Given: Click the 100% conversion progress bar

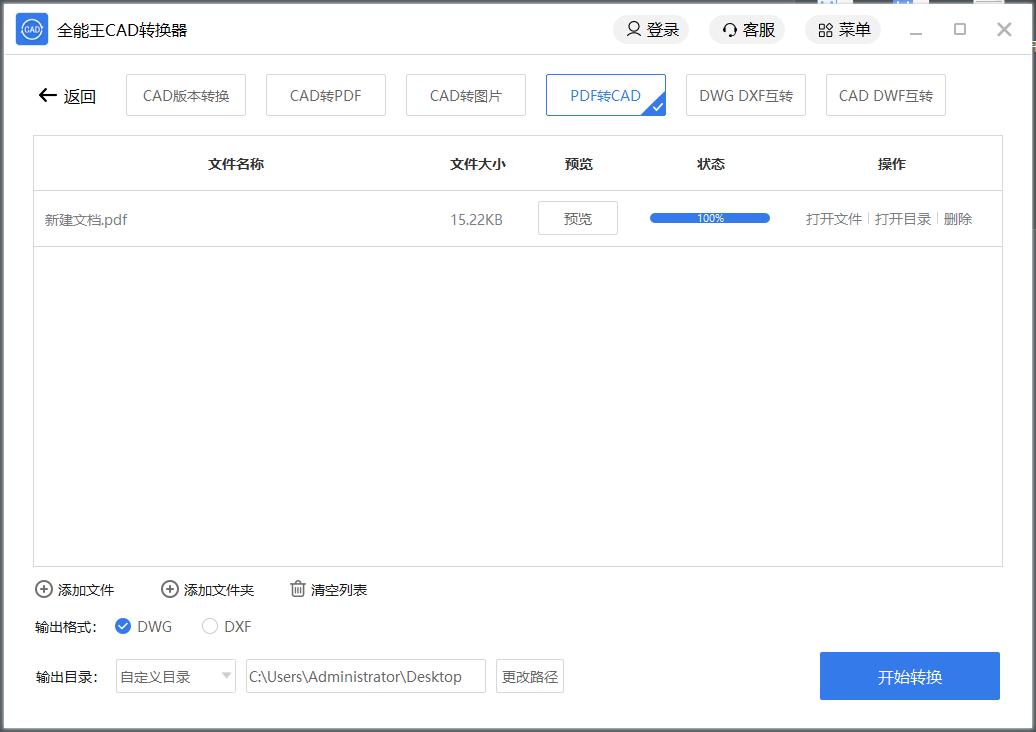Looking at the screenshot, I should coord(710,218).
